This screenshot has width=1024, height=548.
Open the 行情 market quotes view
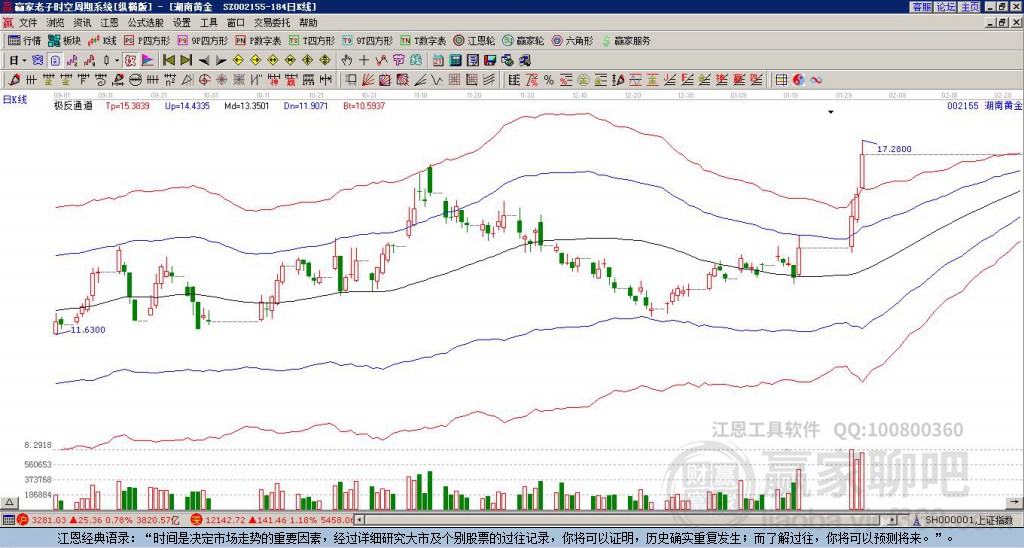click(x=24, y=41)
